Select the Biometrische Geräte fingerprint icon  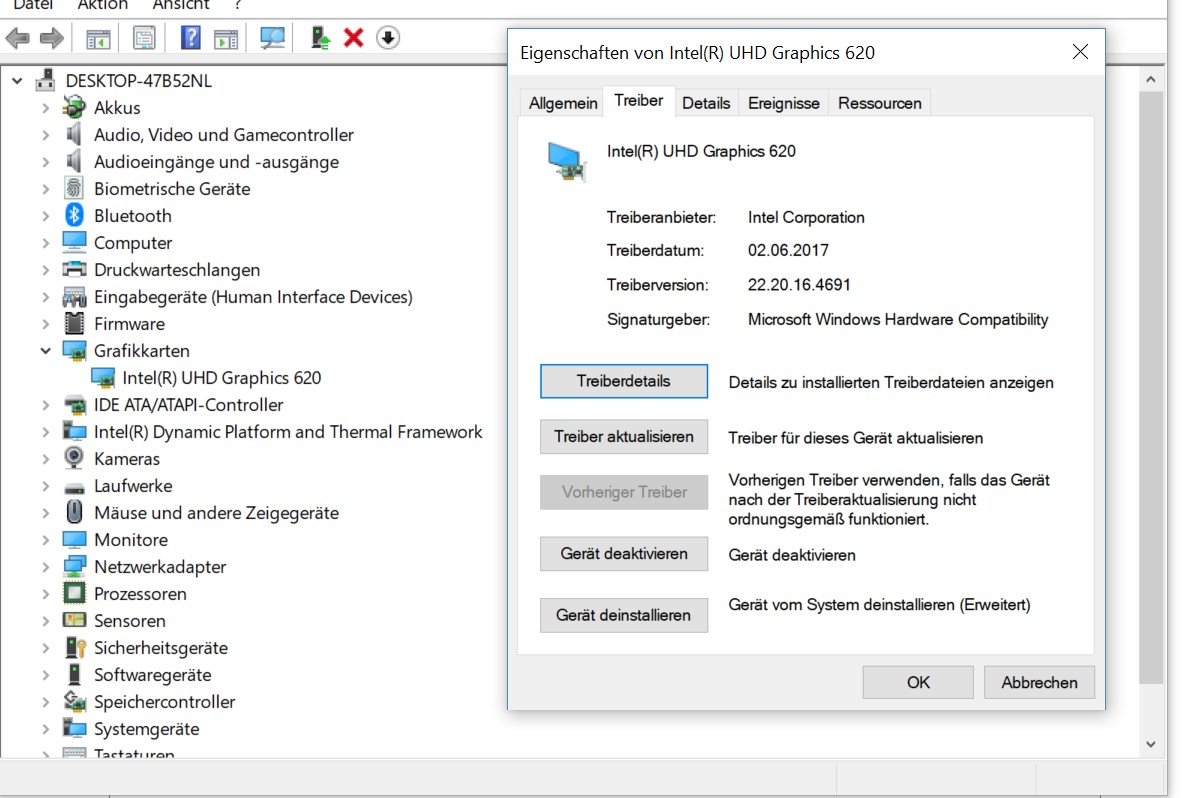[74, 188]
